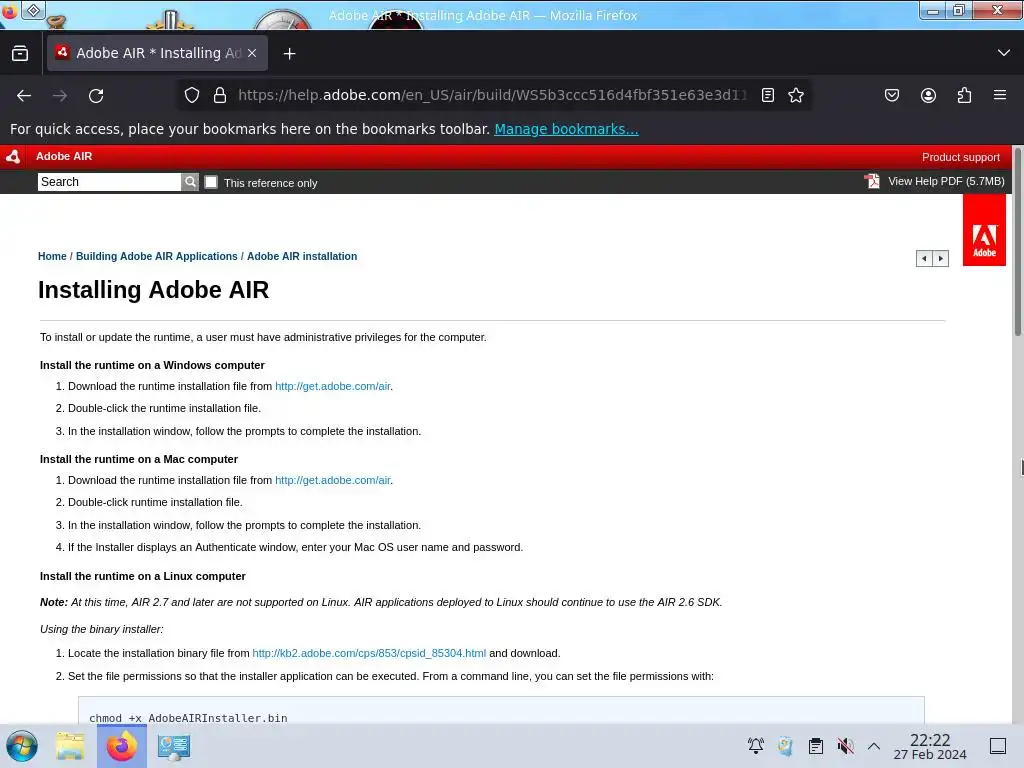The width and height of the screenshot is (1024, 768).
Task: Open notifications bell in system tray
Action: pos(756,746)
